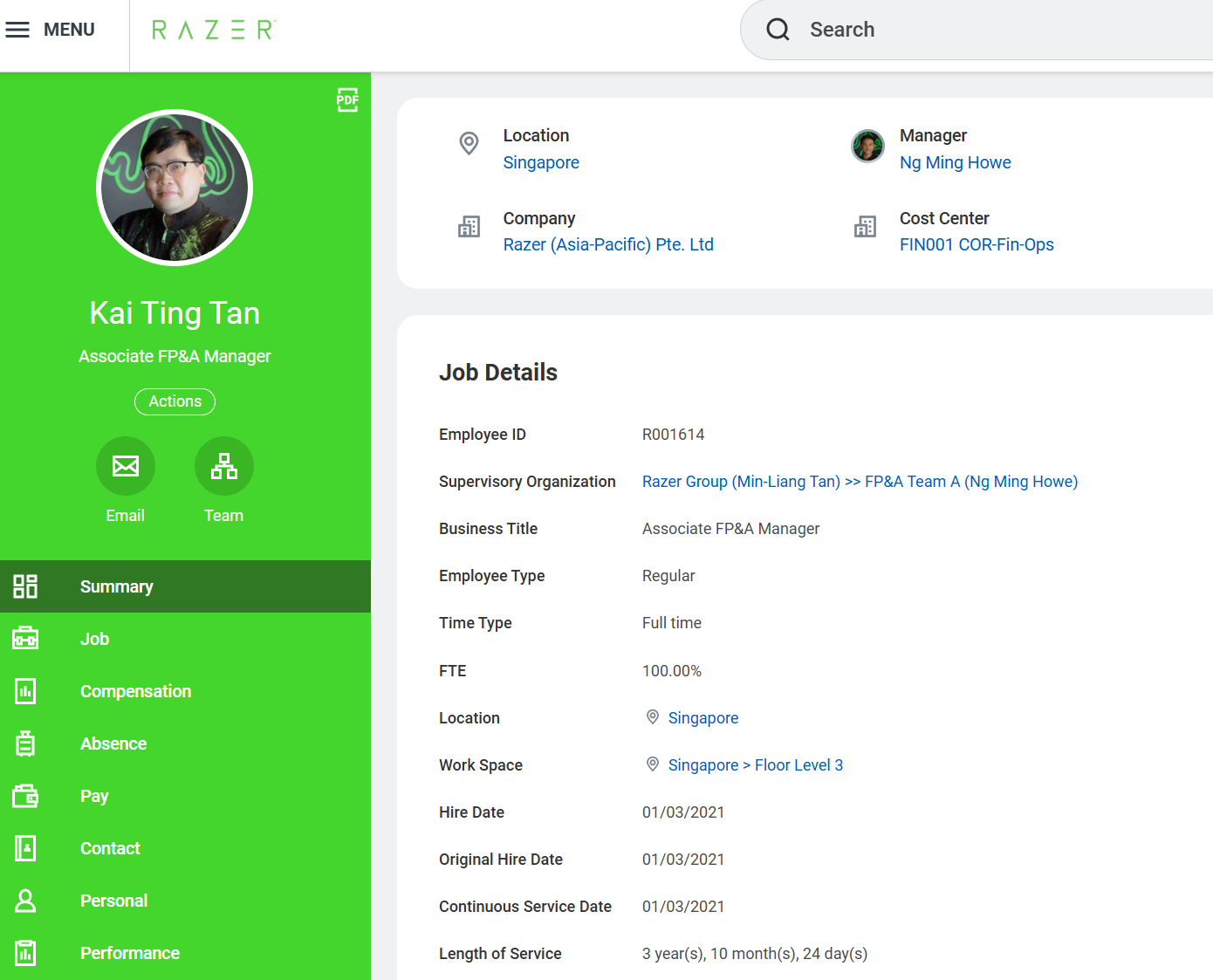Open the Job tab
Image resolution: width=1213 pixels, height=980 pixels.
pos(185,639)
